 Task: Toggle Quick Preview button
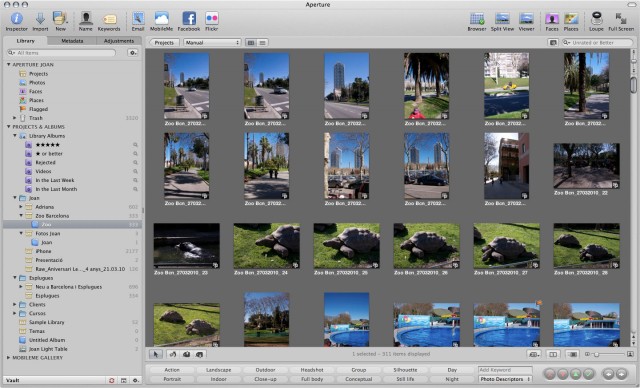(x=572, y=354)
